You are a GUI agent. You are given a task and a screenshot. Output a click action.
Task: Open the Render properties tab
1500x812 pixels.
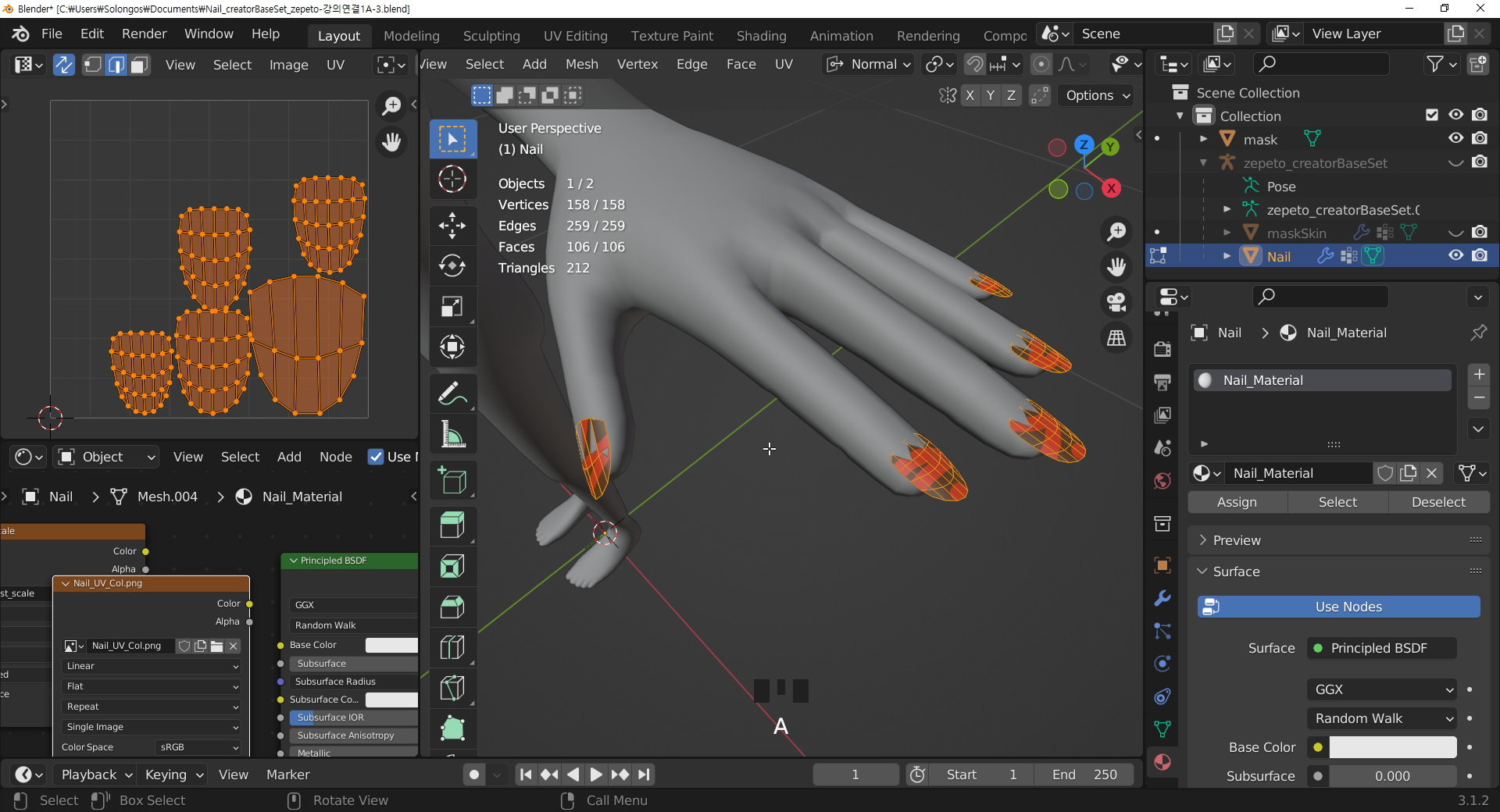click(1162, 349)
